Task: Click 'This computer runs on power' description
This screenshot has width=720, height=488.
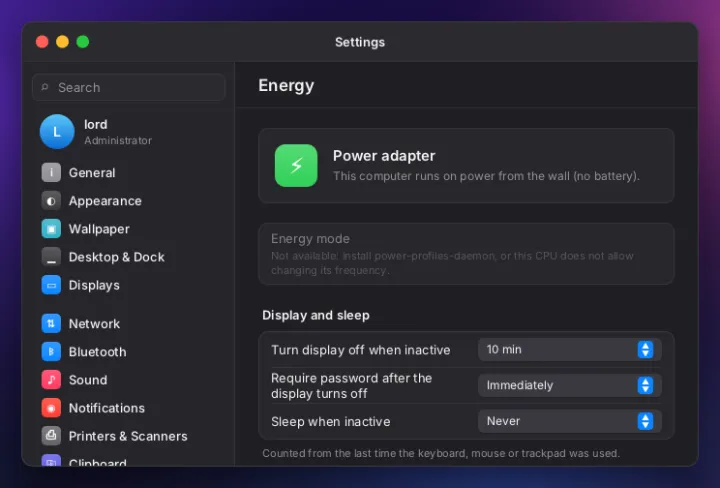Action: point(486,176)
